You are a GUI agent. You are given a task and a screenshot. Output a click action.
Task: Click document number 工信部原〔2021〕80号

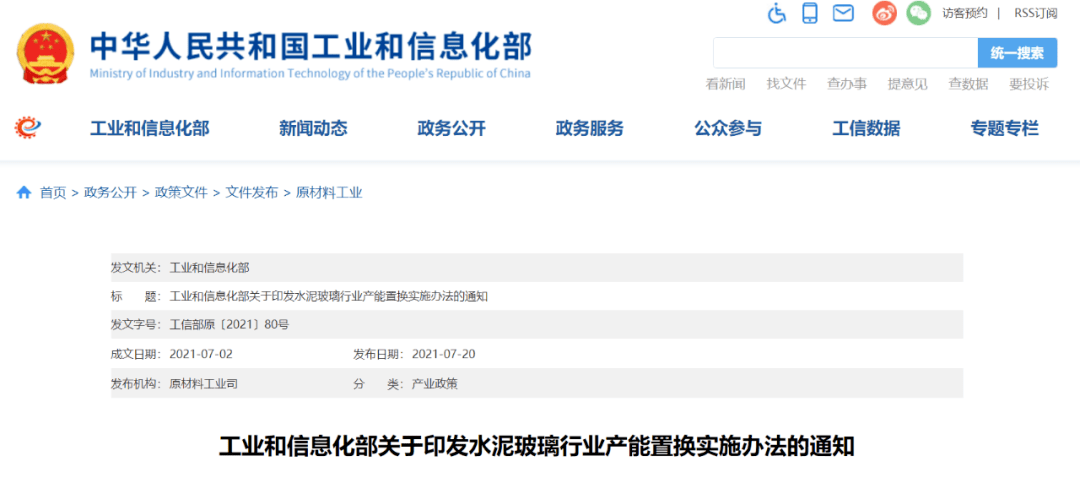click(229, 325)
